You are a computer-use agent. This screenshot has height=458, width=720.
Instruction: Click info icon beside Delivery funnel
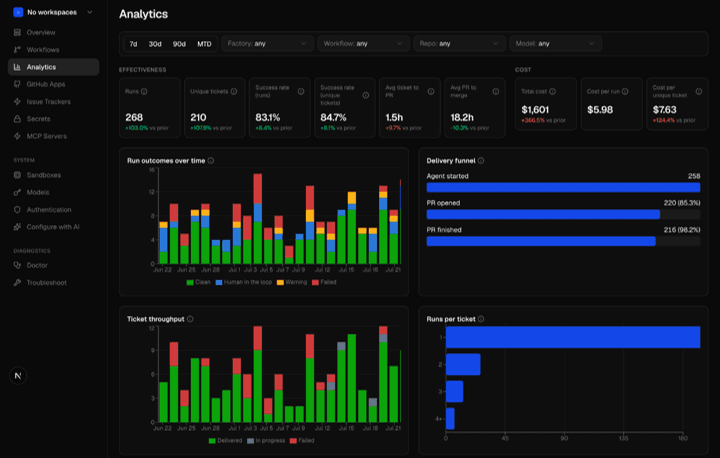point(481,161)
